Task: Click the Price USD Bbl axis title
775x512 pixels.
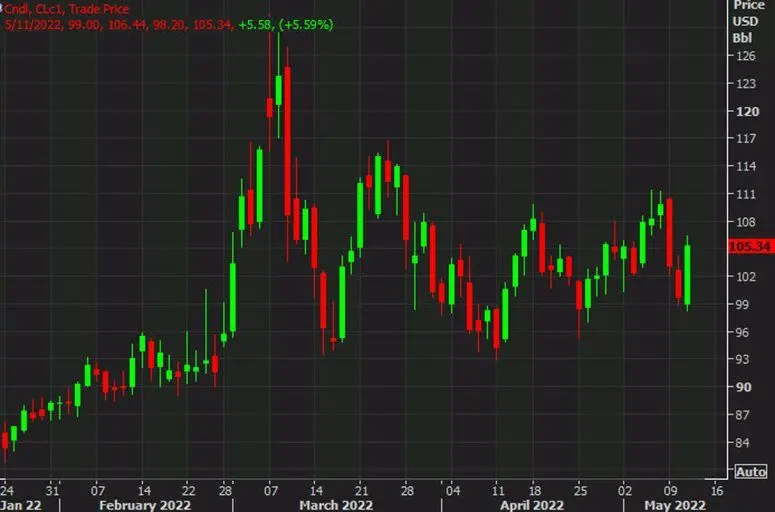Action: (743, 21)
